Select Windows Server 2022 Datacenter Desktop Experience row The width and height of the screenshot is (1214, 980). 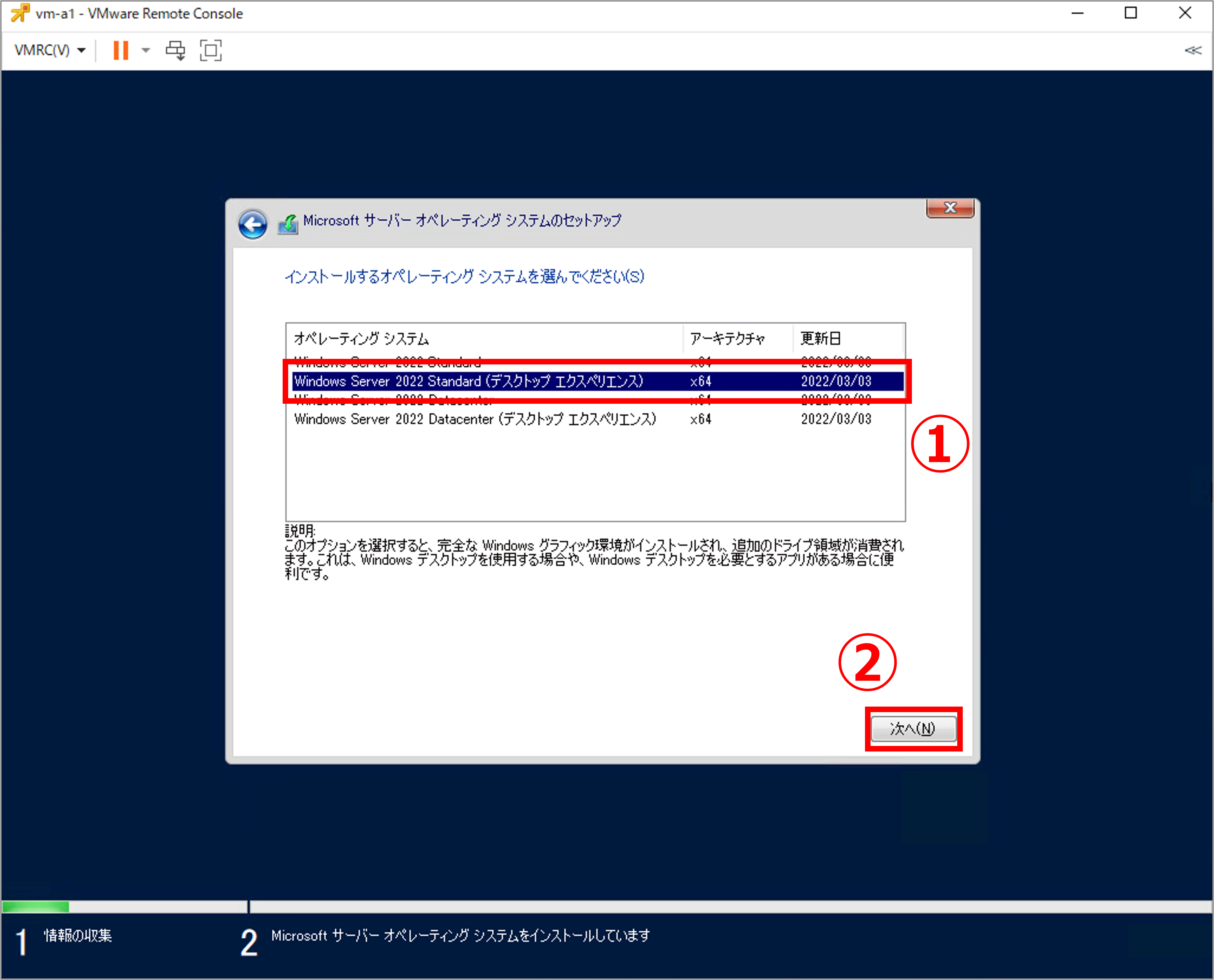click(597, 419)
